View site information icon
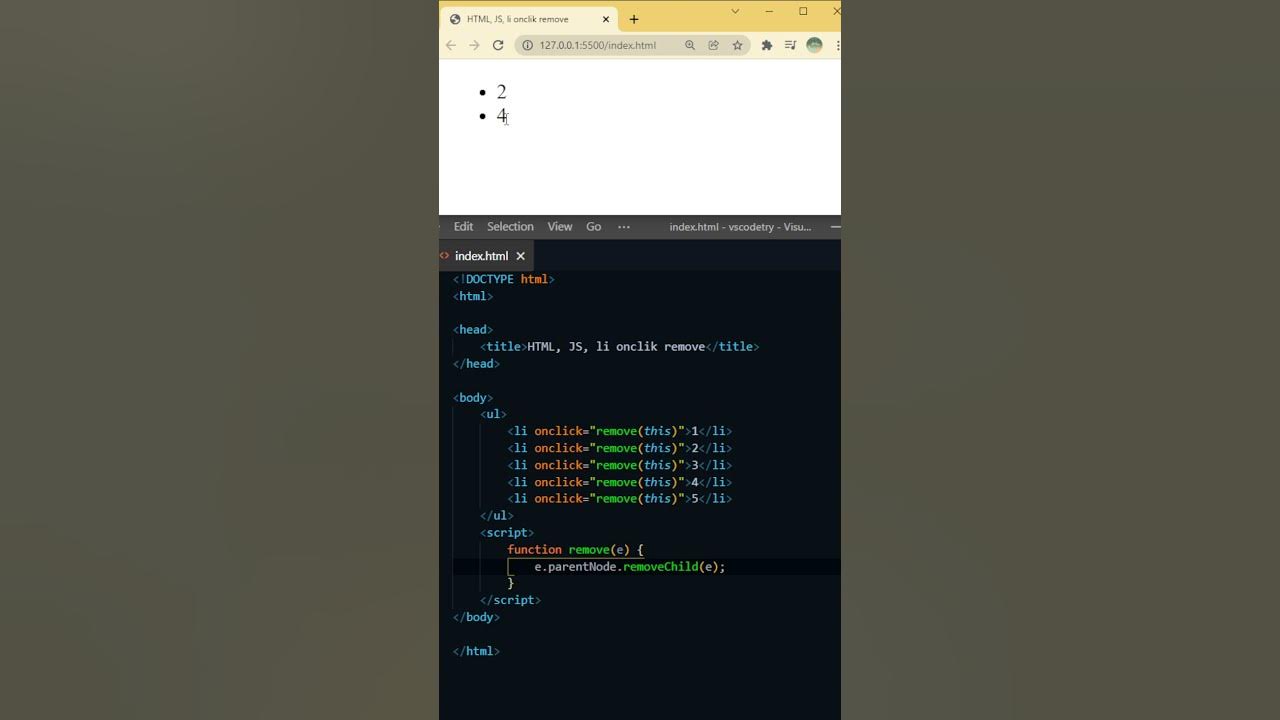The height and width of the screenshot is (720, 1280). [527, 45]
